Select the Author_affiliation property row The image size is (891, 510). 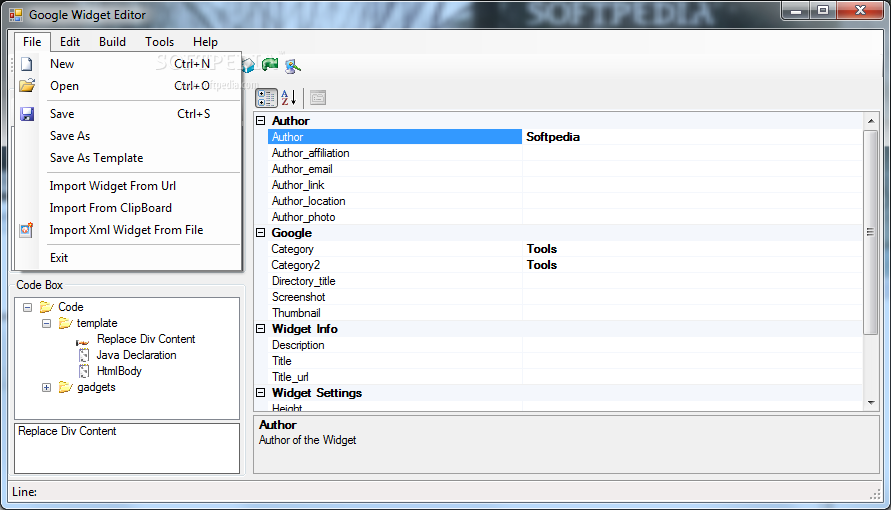[565, 153]
